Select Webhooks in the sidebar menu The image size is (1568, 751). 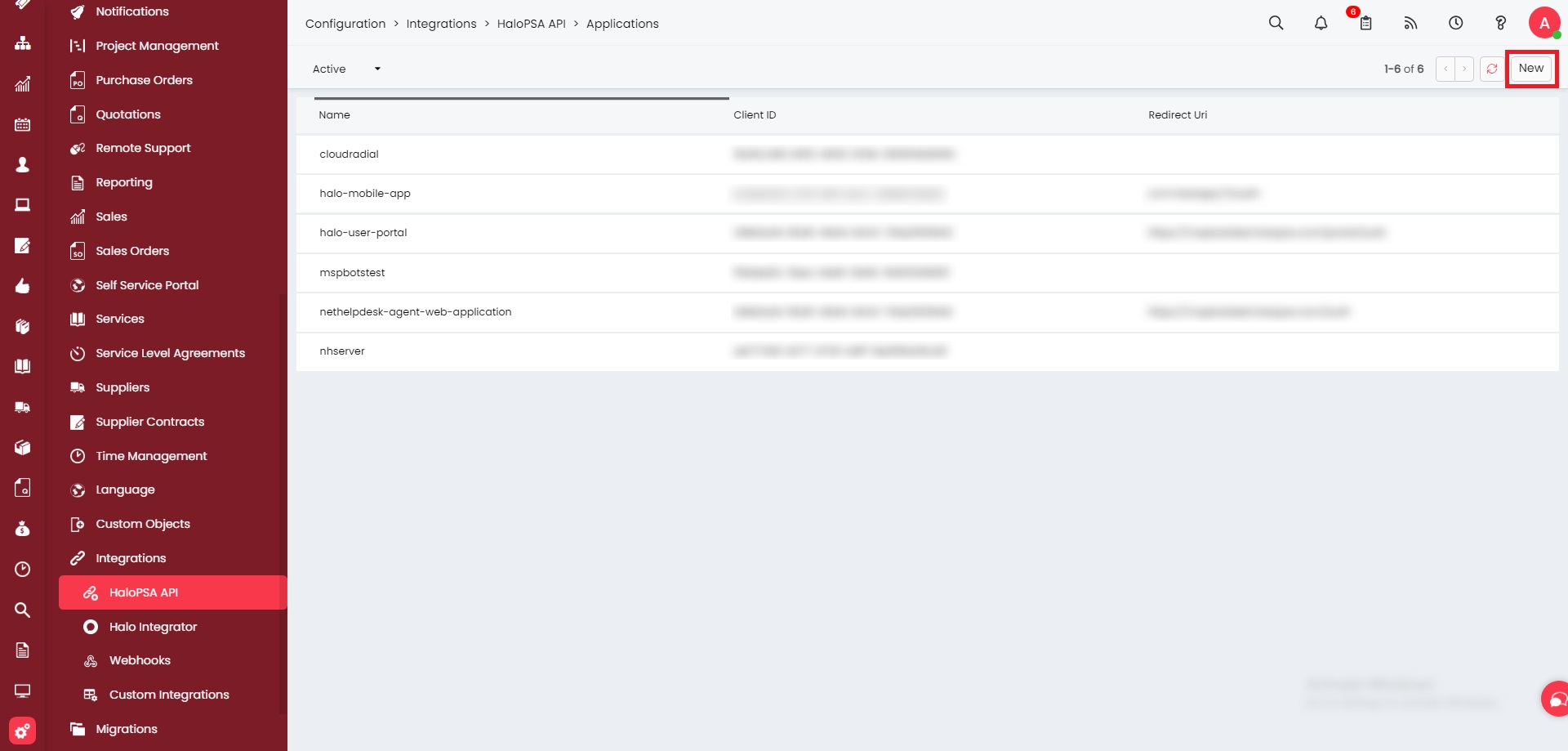click(x=140, y=660)
